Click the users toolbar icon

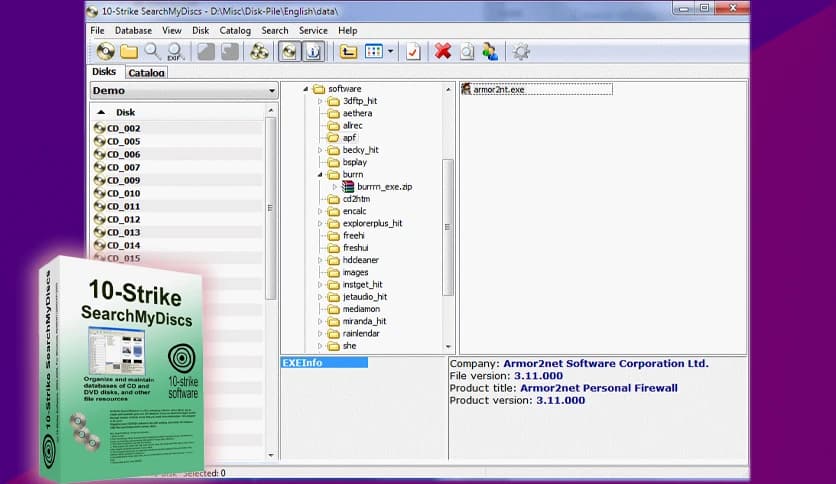[x=490, y=52]
